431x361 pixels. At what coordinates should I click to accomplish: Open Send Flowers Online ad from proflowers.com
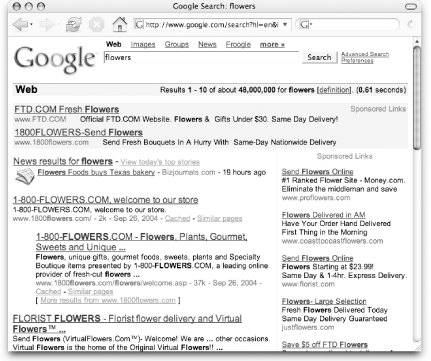317,172
